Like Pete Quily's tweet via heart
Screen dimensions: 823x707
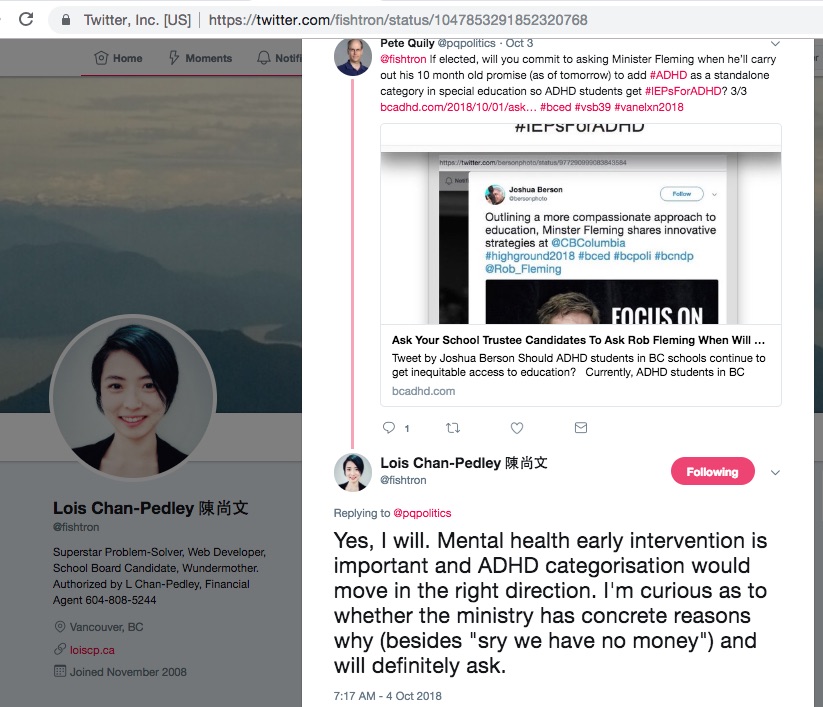(x=517, y=428)
